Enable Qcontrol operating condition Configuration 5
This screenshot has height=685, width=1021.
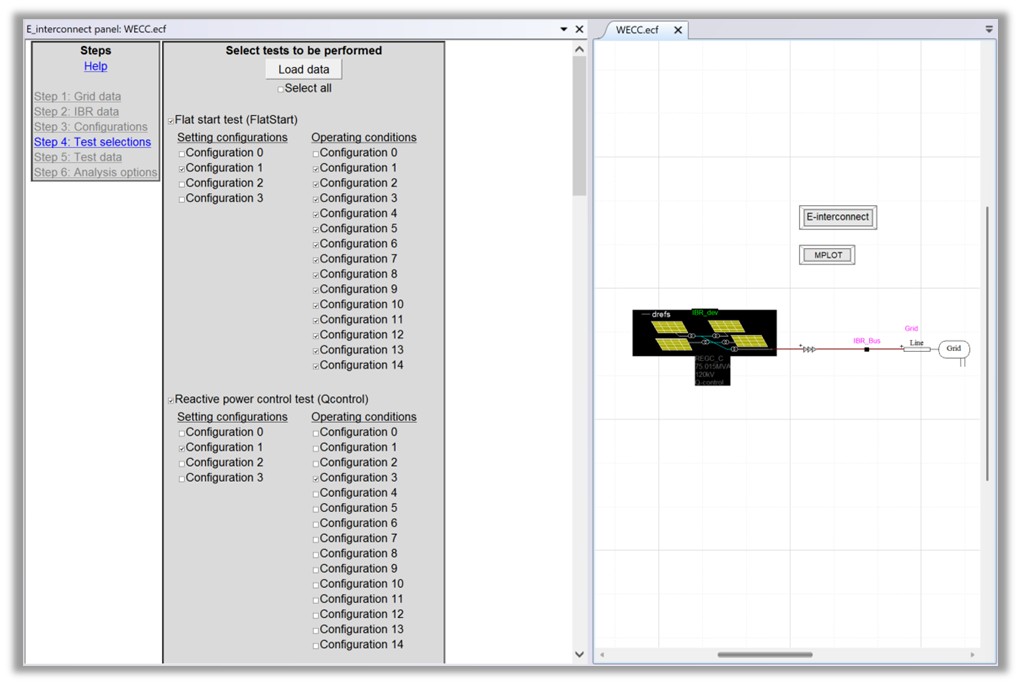point(316,509)
